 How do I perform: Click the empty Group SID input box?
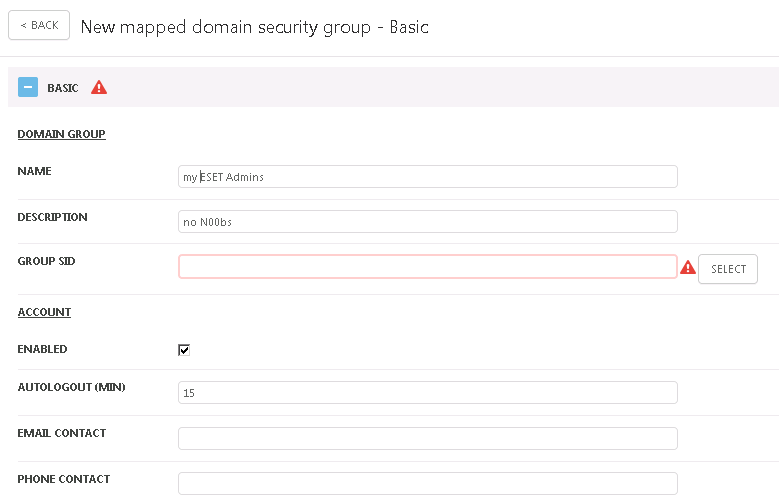tap(427, 267)
